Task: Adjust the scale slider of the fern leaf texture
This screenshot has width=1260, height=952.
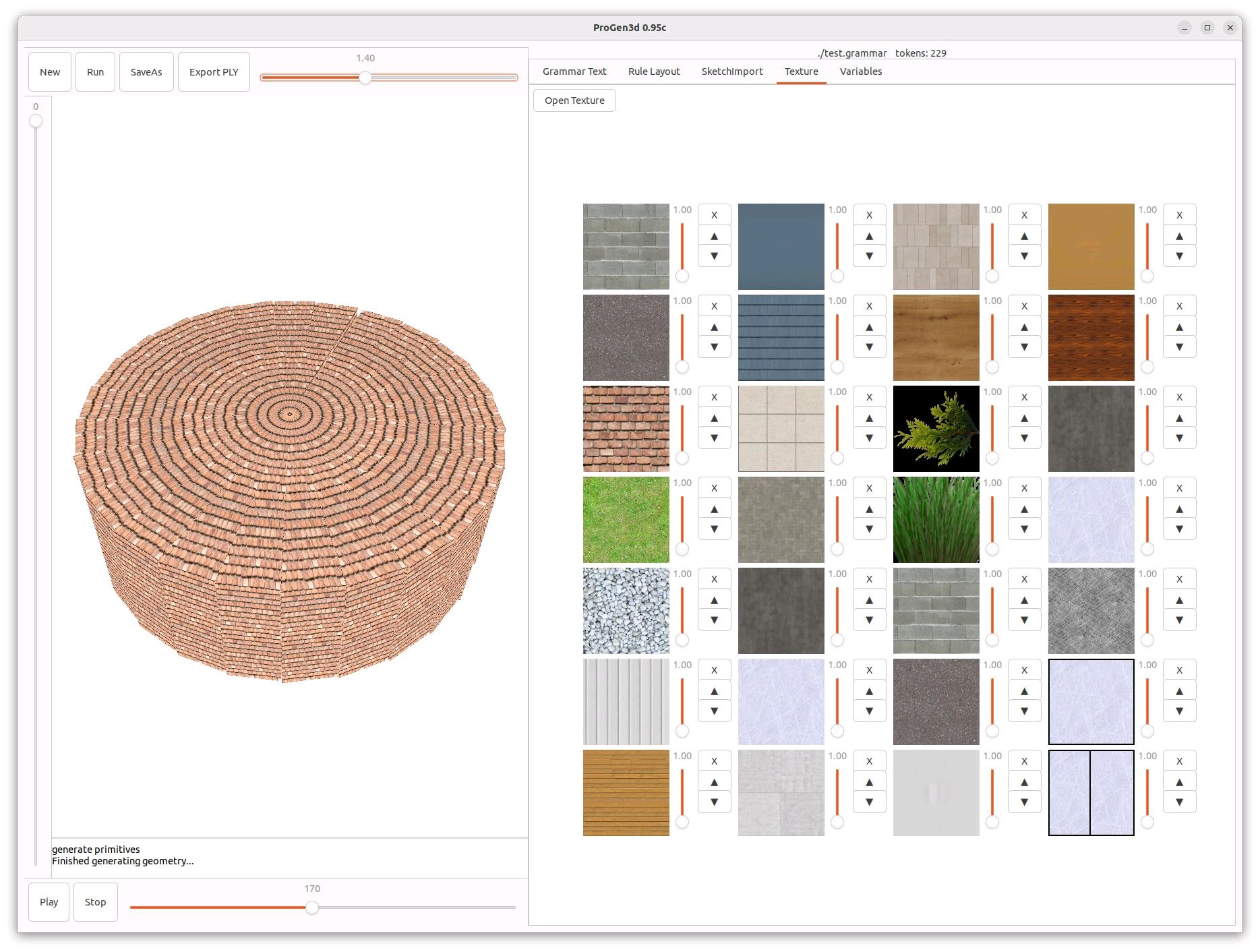Action: click(992, 432)
